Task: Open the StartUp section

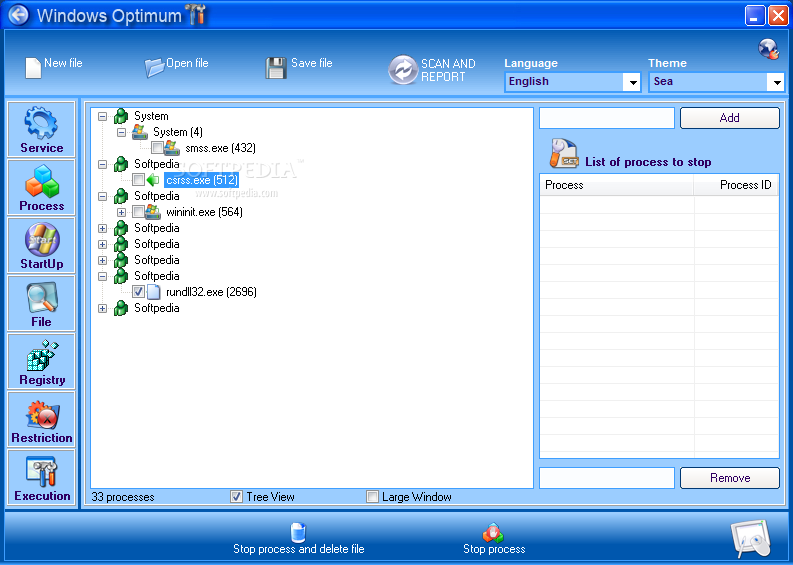Action: click(x=41, y=245)
